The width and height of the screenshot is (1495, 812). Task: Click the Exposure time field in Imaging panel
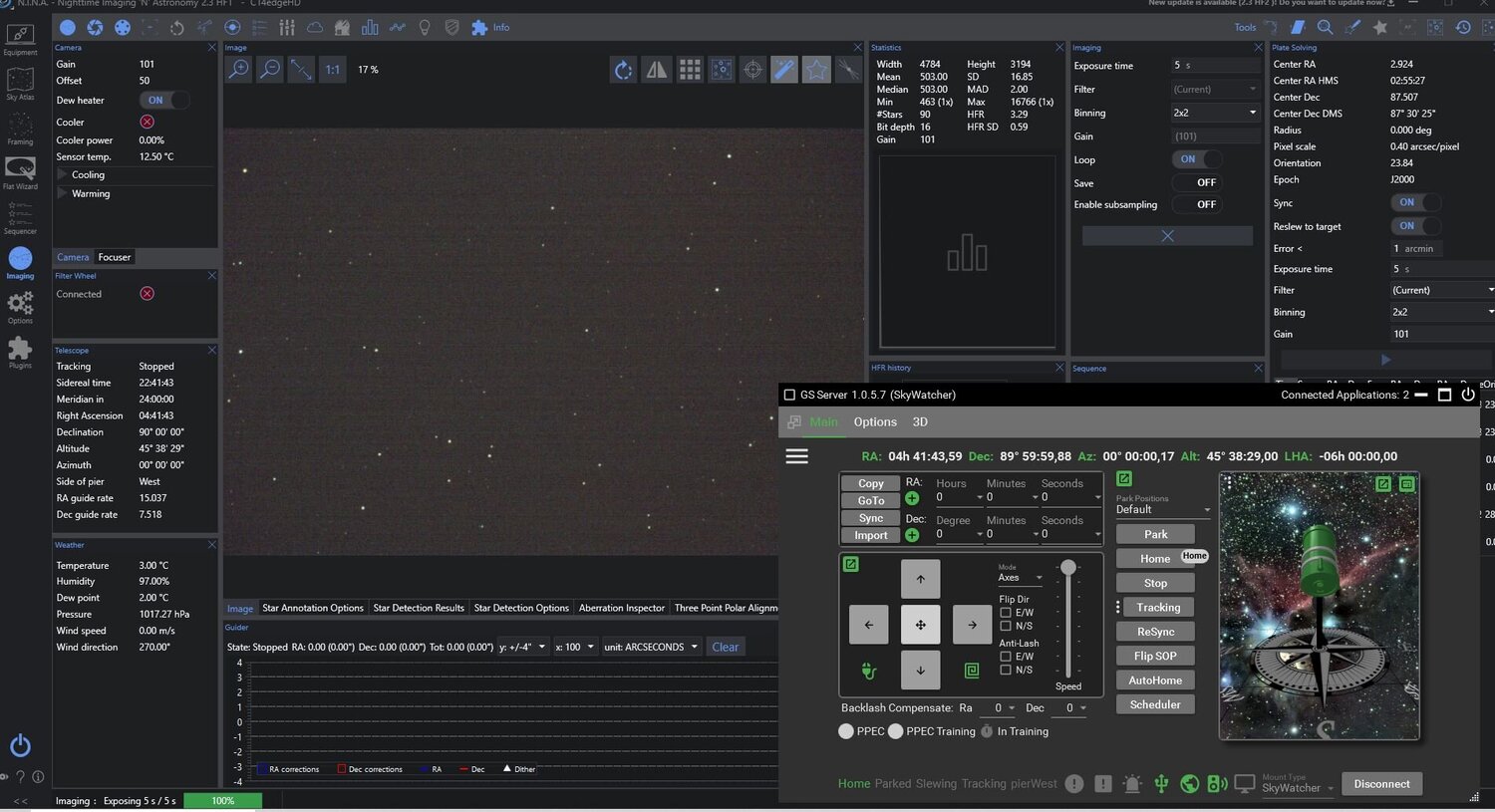[1215, 66]
